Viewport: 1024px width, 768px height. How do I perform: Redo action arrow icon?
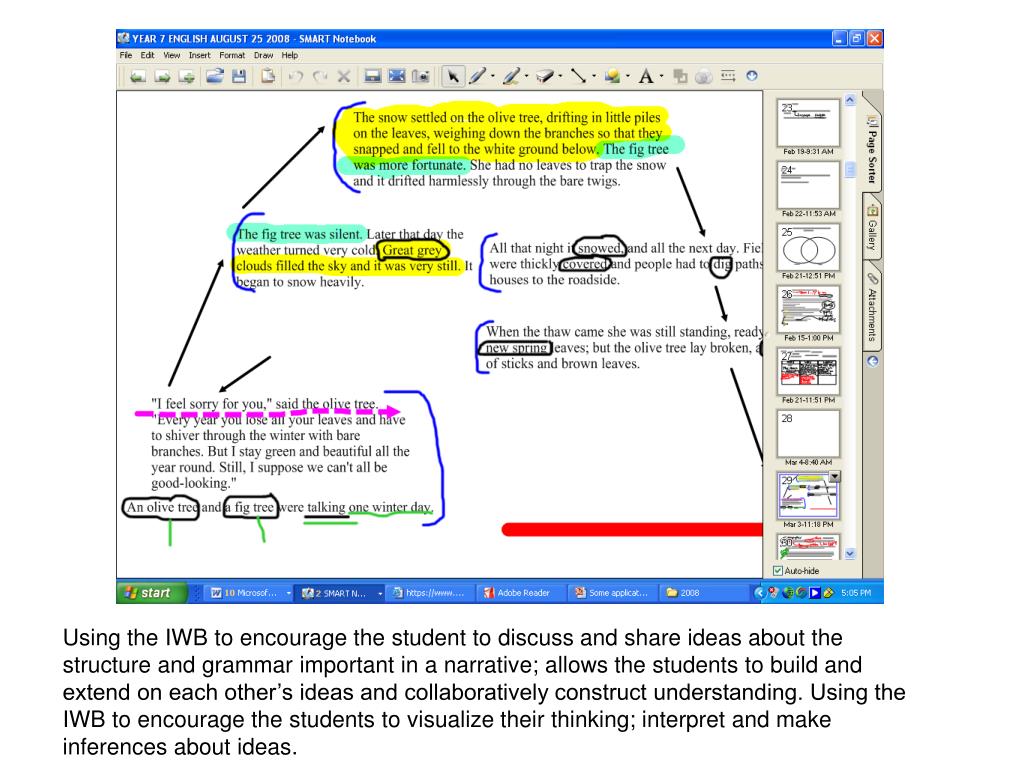click(320, 77)
